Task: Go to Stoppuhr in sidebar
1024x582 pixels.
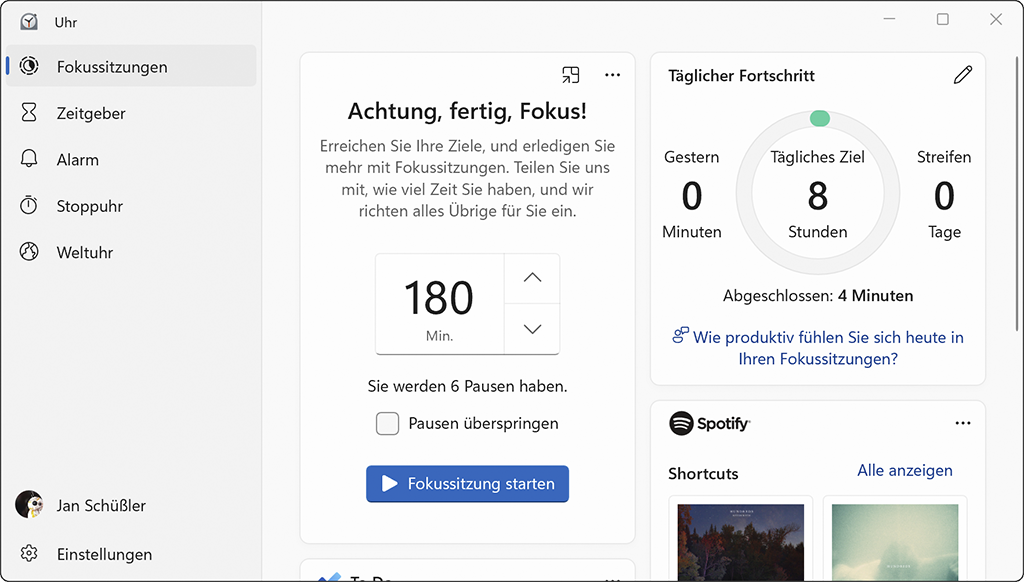Action: (x=90, y=206)
